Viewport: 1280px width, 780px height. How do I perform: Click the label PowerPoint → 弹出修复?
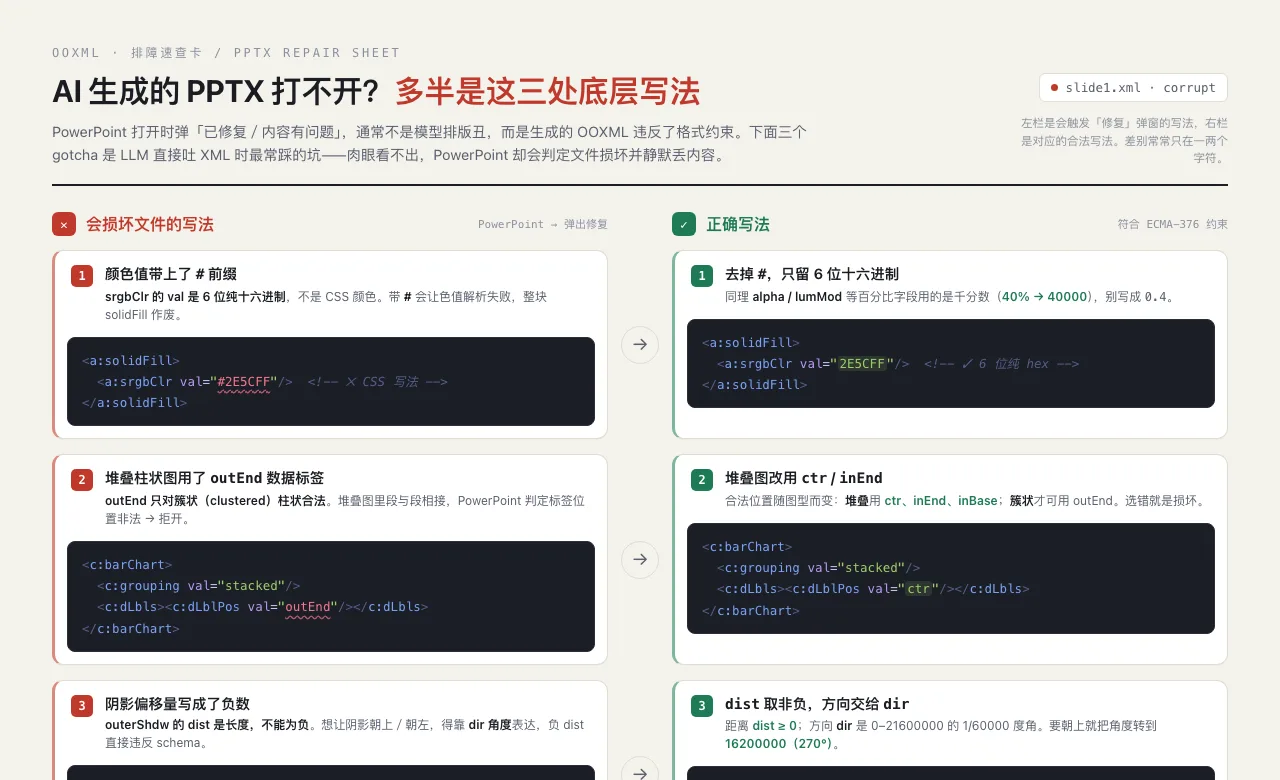pos(543,225)
